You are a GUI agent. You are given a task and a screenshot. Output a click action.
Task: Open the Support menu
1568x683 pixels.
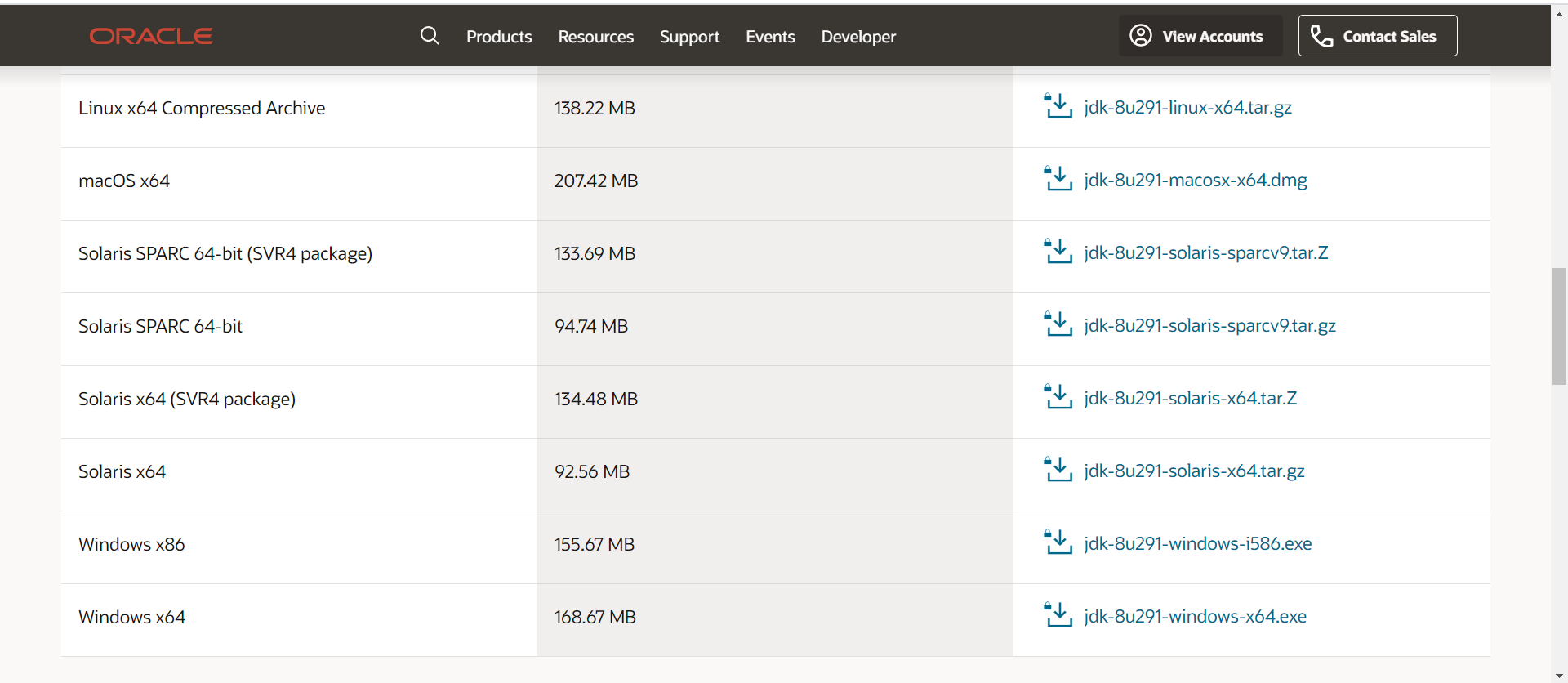[x=689, y=37]
